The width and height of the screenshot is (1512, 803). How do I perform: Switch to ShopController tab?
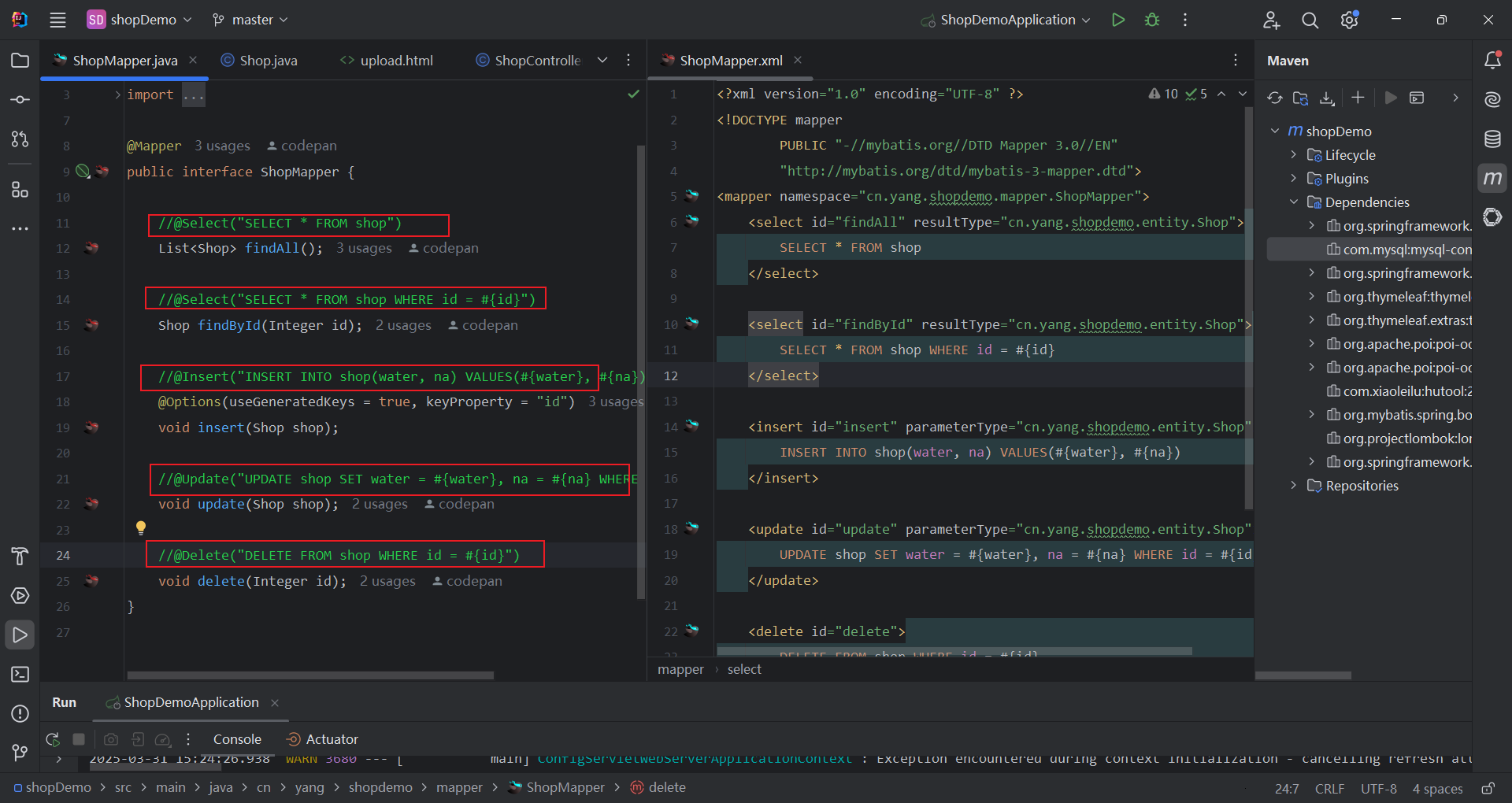(x=528, y=61)
